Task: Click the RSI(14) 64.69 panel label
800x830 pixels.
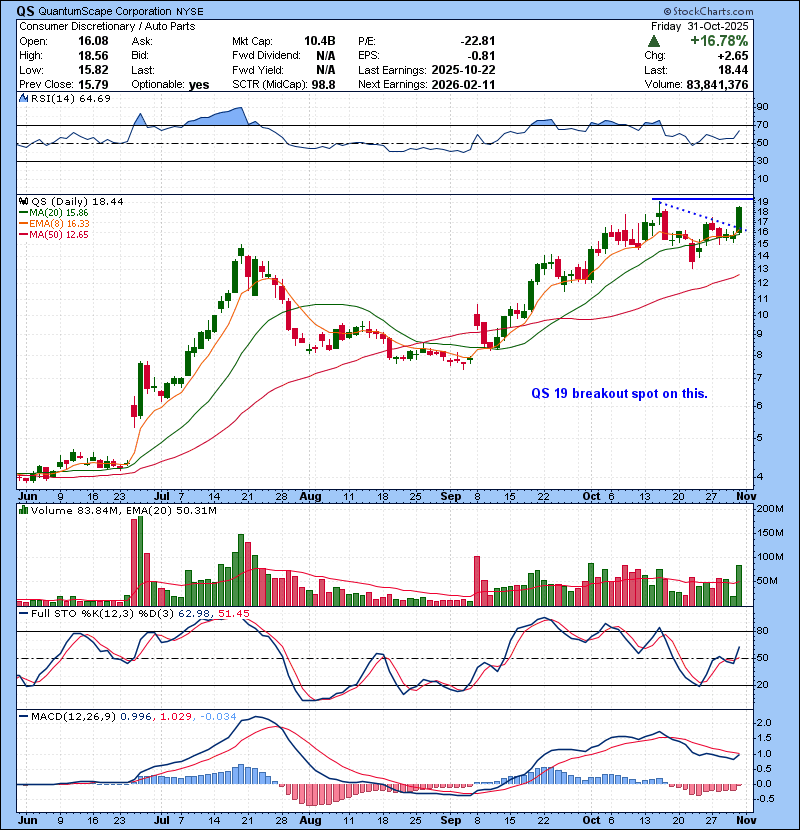Action: pyautogui.click(x=70, y=98)
